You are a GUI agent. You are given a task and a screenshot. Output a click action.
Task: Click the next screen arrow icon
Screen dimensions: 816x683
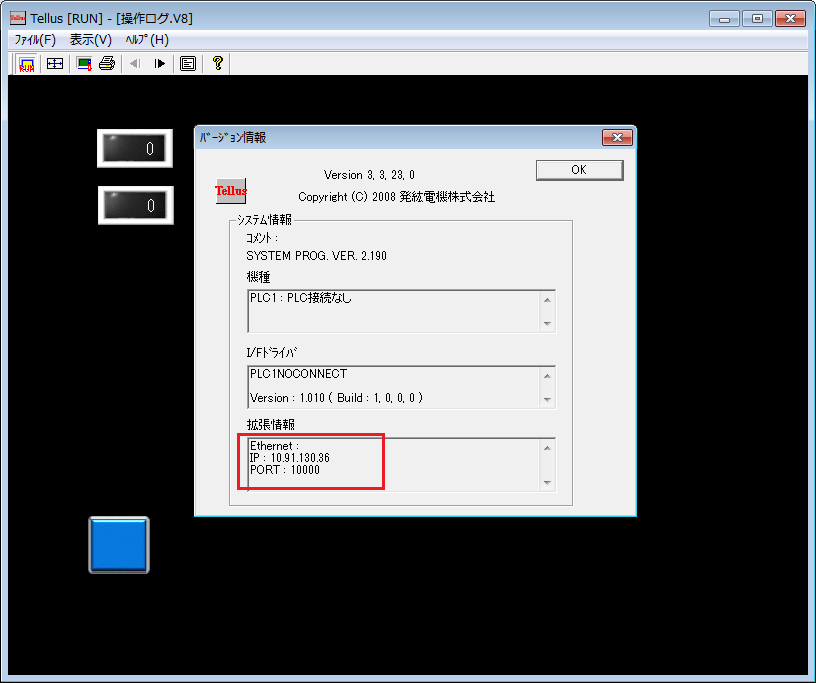[x=159, y=63]
